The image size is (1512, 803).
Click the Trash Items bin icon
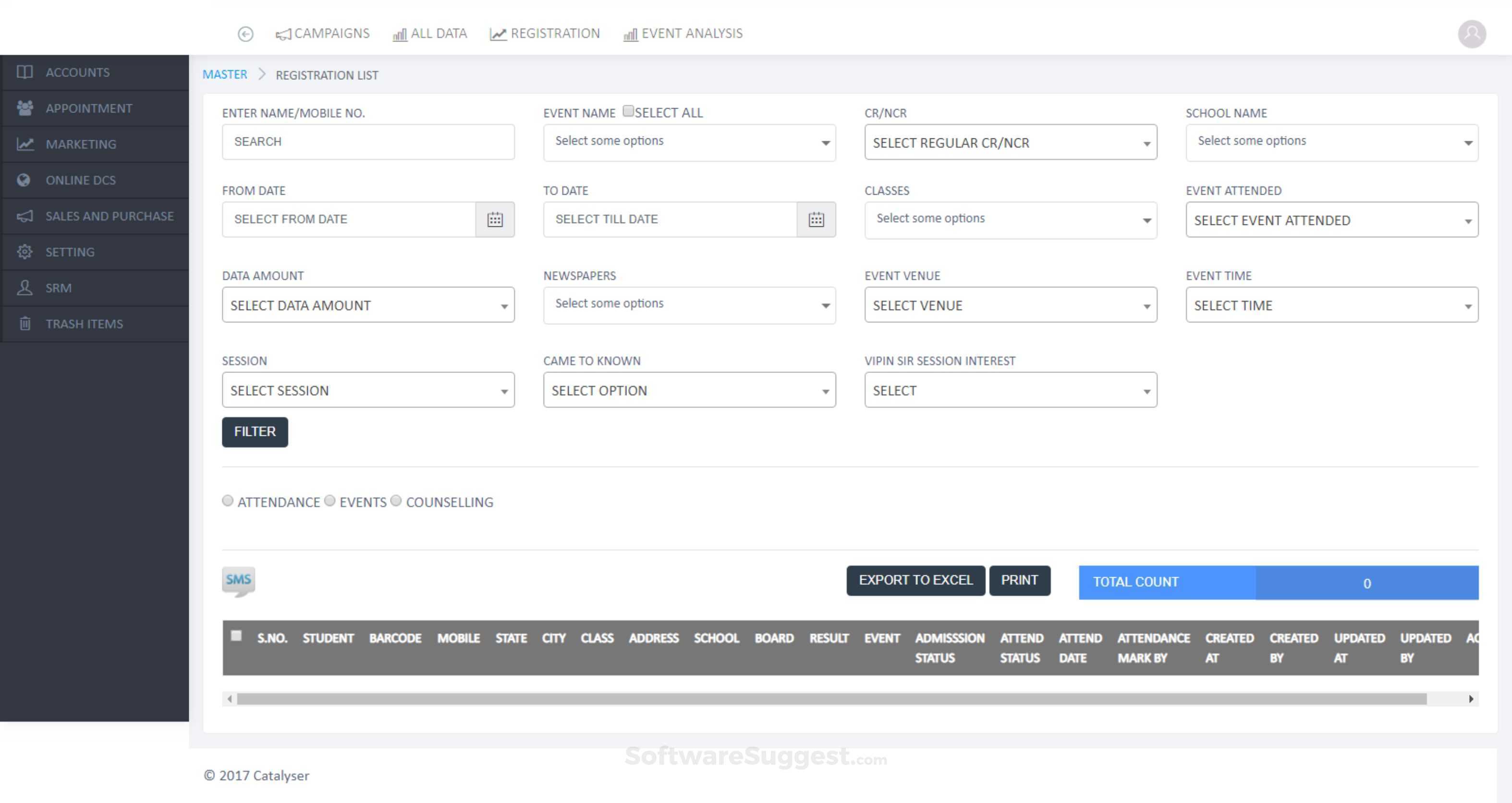[24, 324]
